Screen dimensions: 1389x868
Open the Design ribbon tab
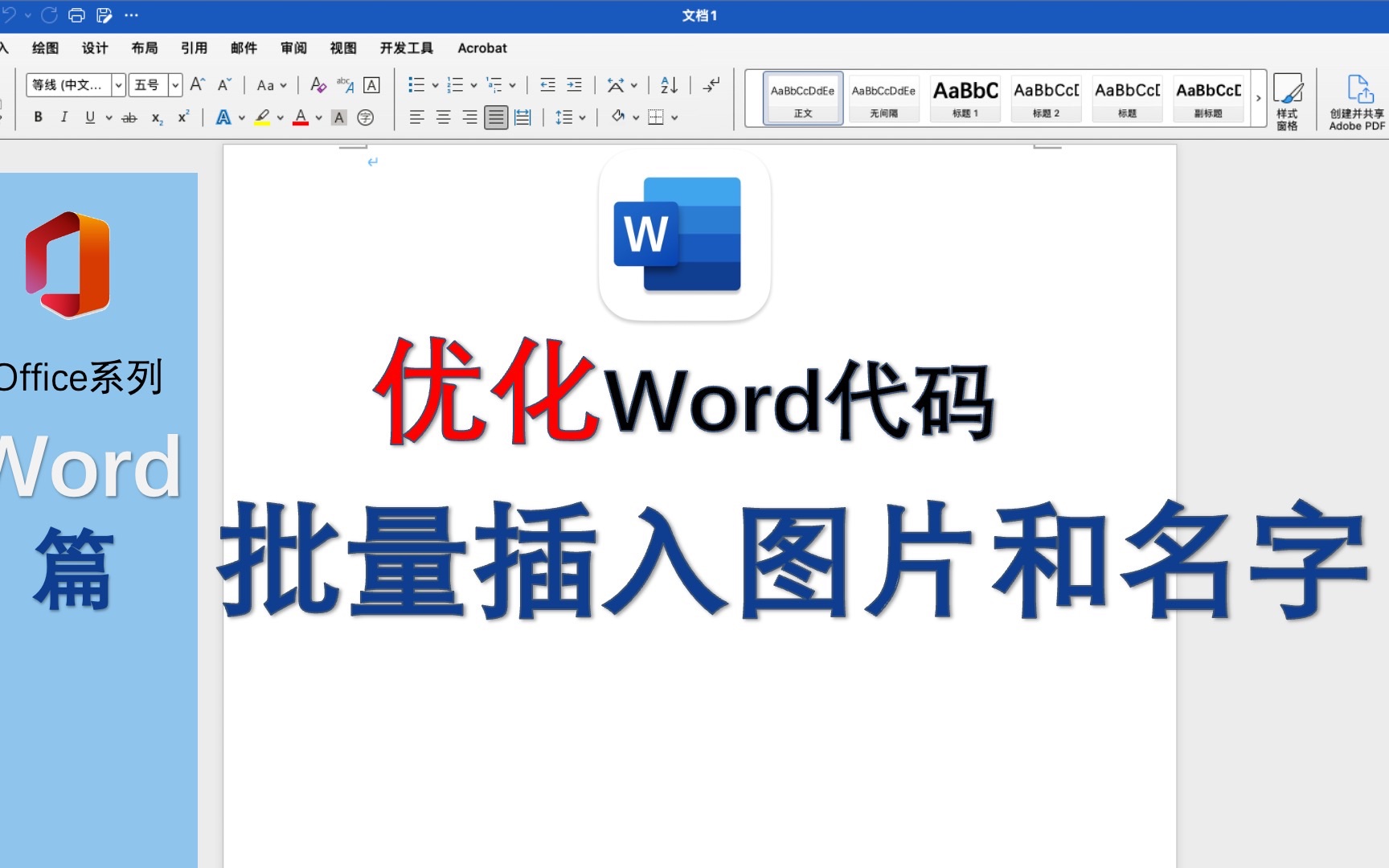tap(95, 48)
